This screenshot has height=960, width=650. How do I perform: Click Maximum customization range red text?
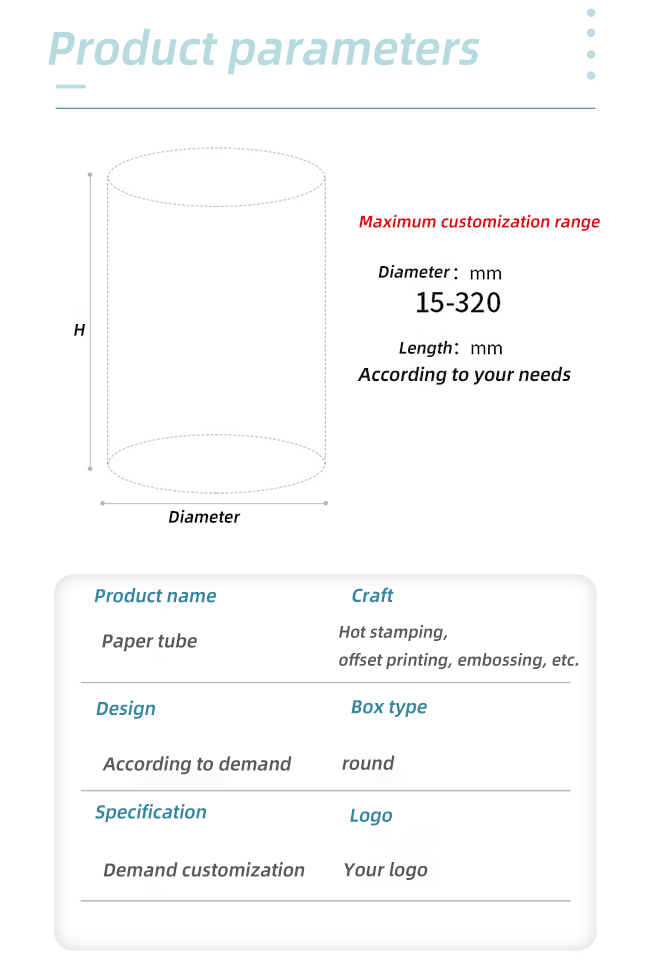click(x=479, y=222)
